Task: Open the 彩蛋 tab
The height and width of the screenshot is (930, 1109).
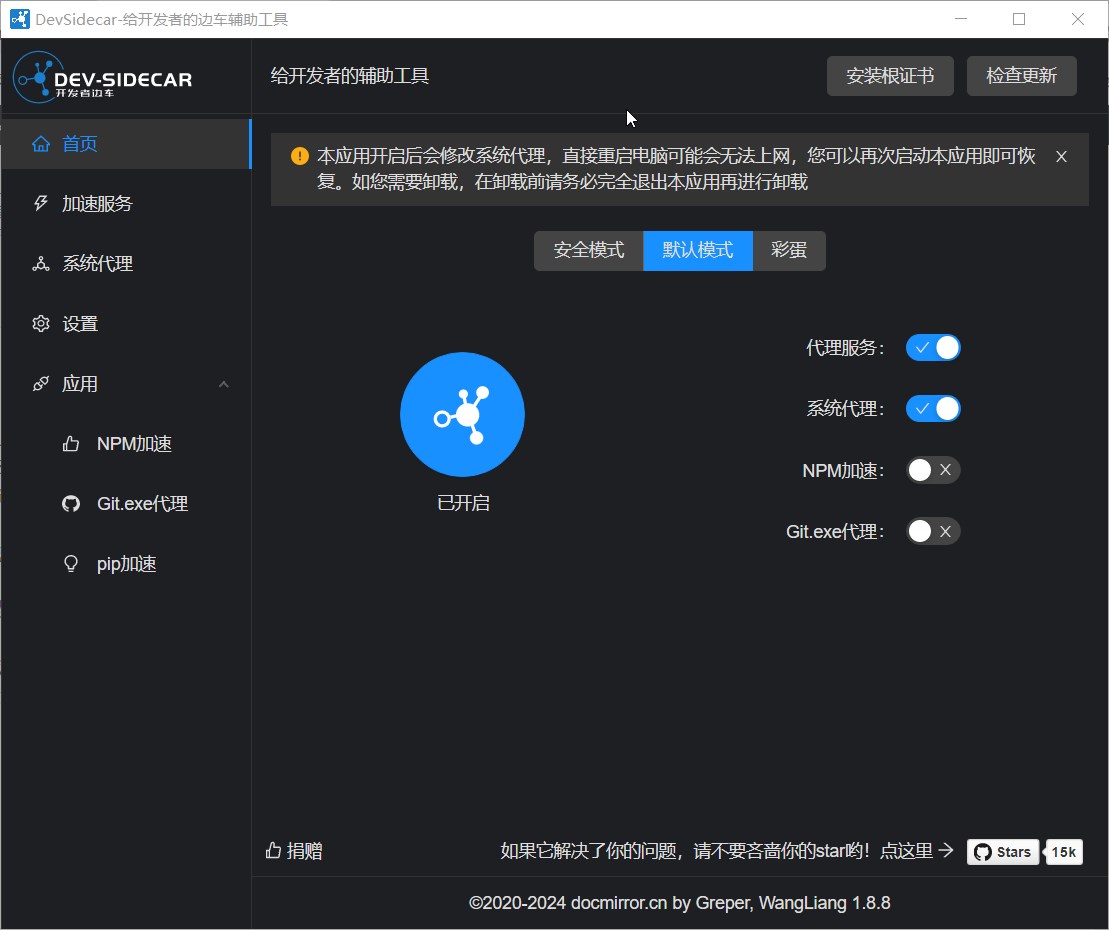Action: pyautogui.click(x=789, y=251)
